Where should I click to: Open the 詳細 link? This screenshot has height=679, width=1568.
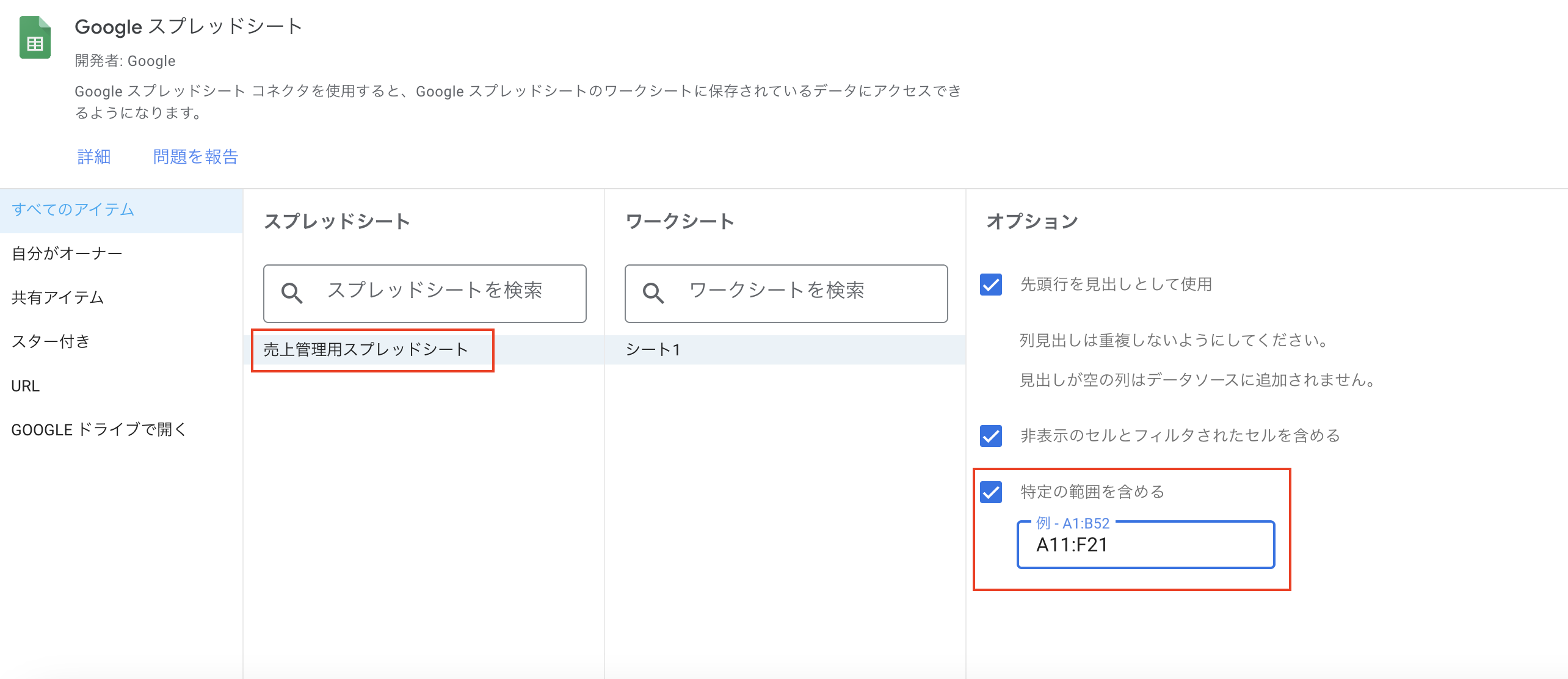94,157
